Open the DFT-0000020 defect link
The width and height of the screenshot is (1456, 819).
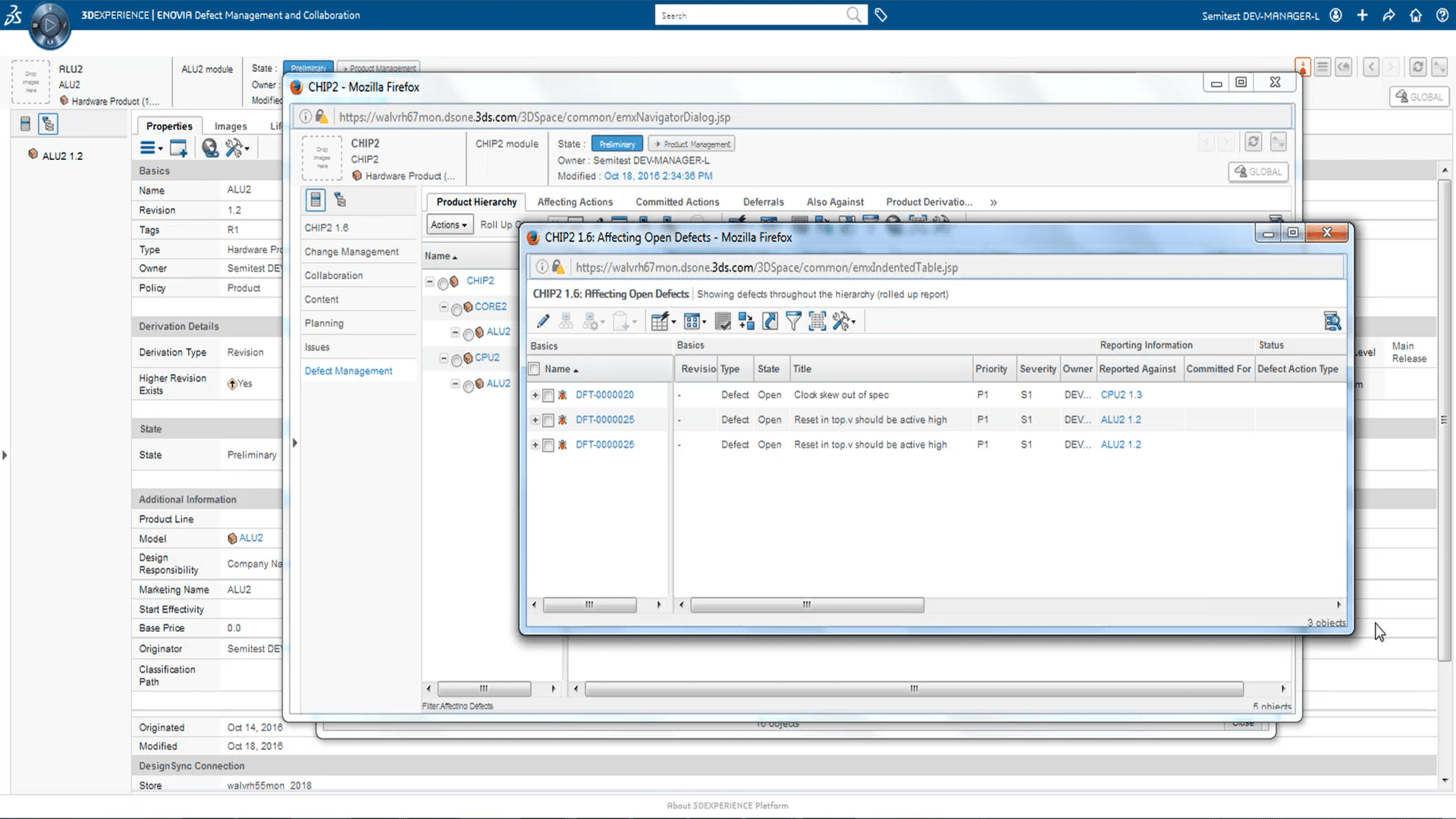(x=604, y=395)
